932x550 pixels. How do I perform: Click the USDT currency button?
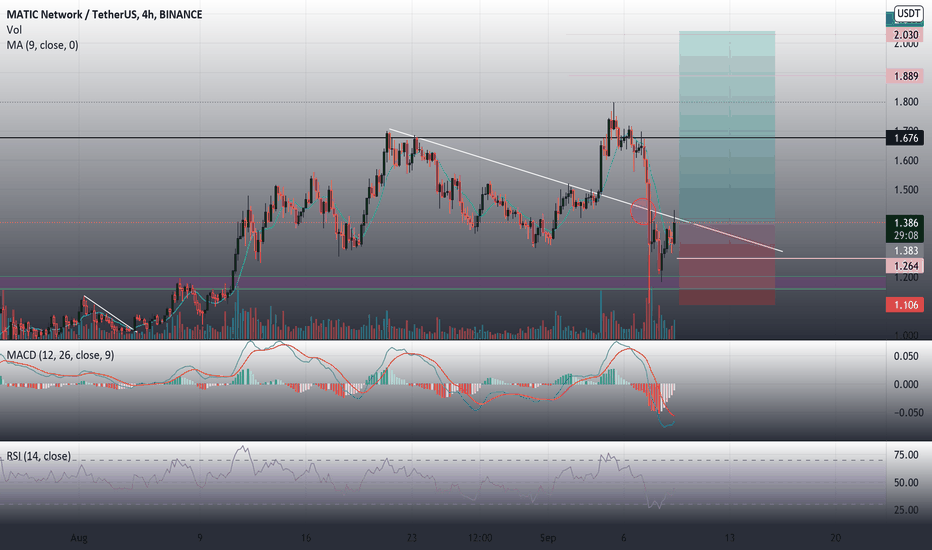(x=908, y=13)
